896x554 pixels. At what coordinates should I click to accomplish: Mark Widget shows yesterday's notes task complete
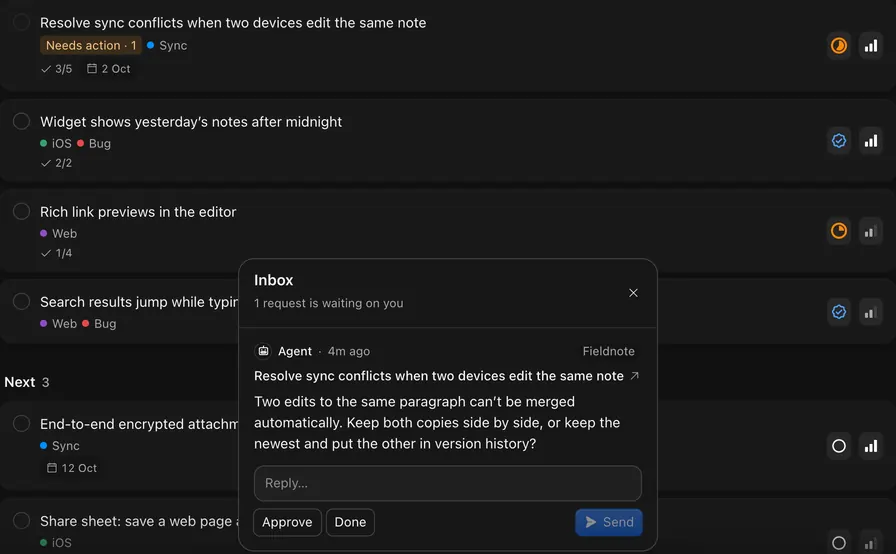(21, 121)
